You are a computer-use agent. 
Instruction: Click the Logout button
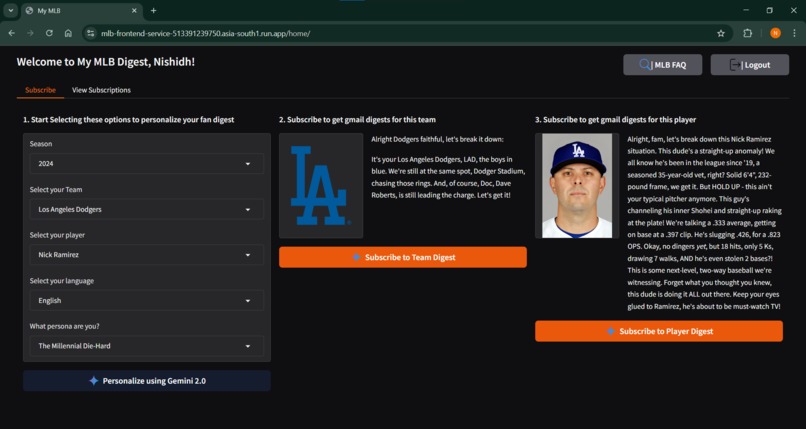coord(750,65)
